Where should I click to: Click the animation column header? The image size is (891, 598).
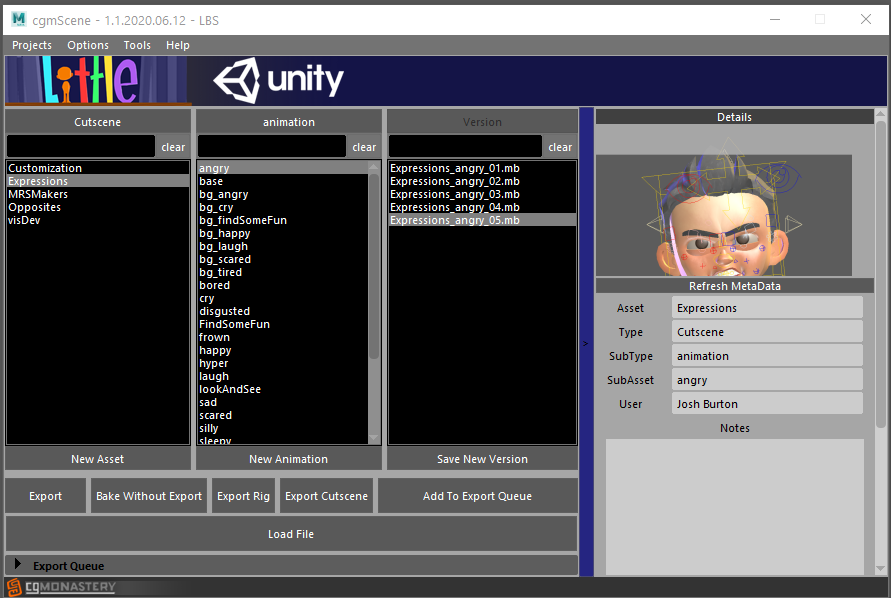[289, 122]
